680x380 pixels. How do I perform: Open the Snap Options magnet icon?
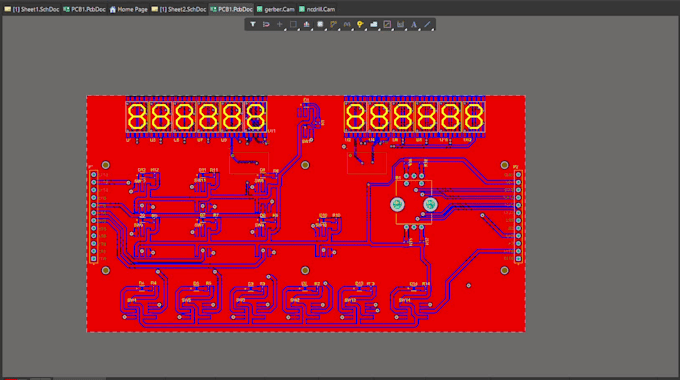(x=266, y=24)
